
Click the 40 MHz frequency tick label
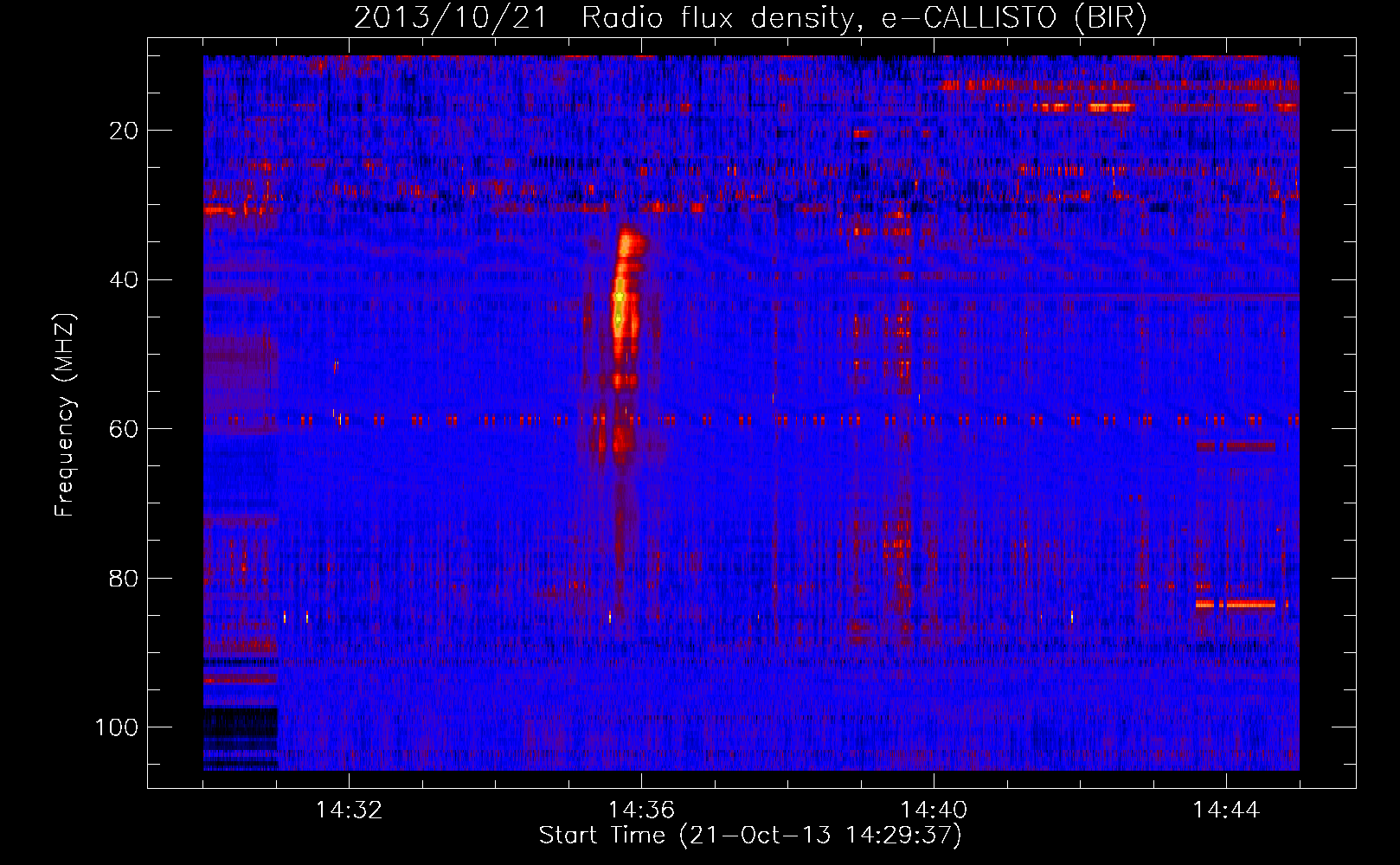pyautogui.click(x=124, y=280)
